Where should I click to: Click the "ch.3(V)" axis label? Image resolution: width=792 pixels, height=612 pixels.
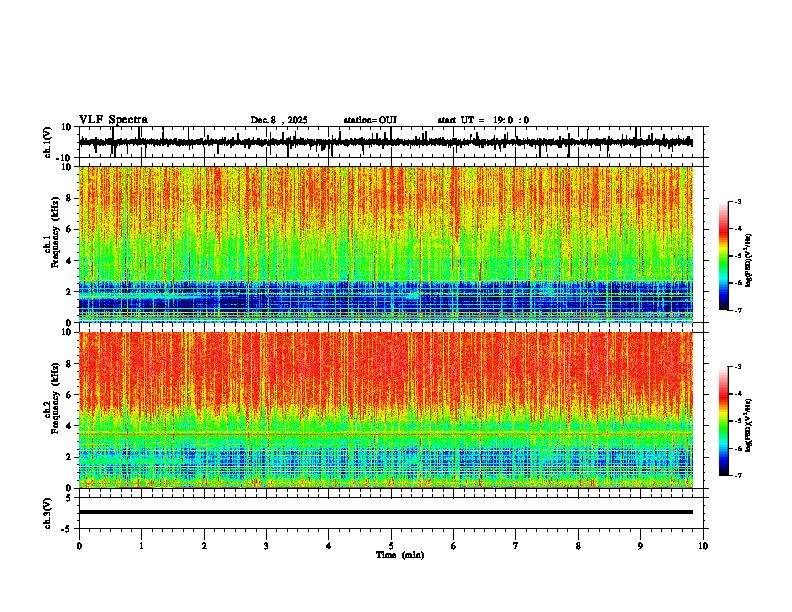47,513
